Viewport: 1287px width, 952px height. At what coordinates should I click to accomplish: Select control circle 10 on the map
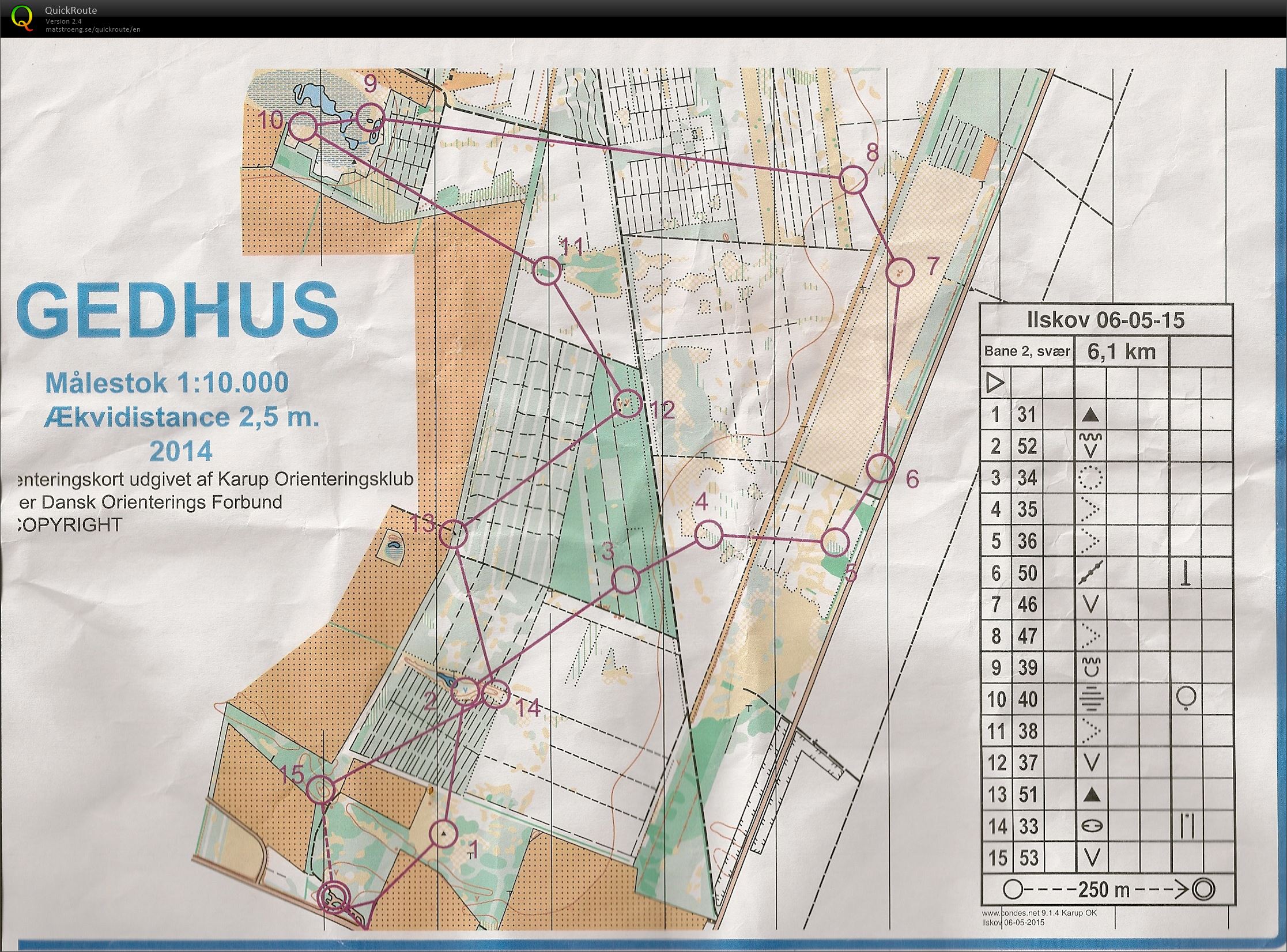click(x=303, y=126)
